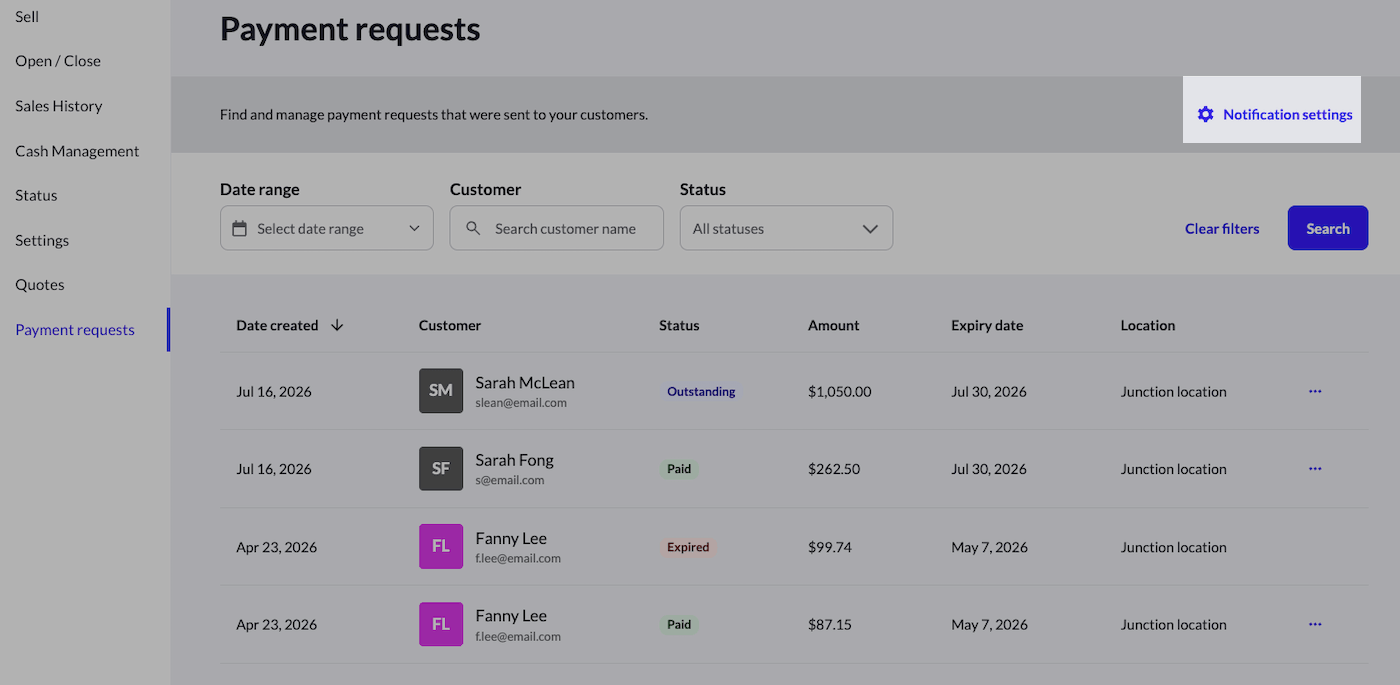
Task: Click the Location column header
Action: point(1148,325)
